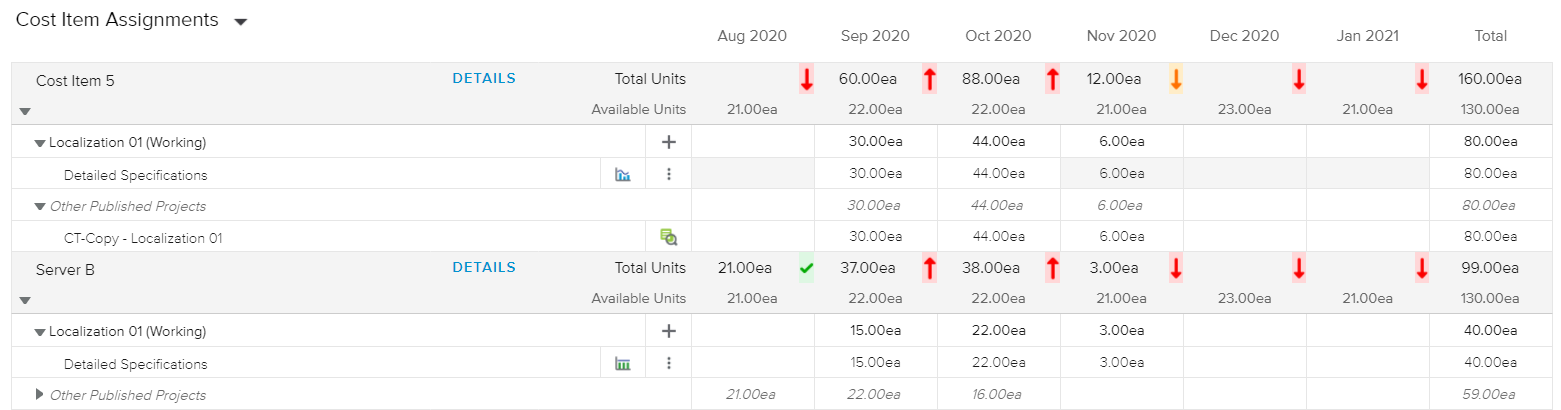Open the chart icon in Cost Item 5 Detailed Specifications
Viewport: 1561px width, 410px height.
pyautogui.click(x=623, y=175)
